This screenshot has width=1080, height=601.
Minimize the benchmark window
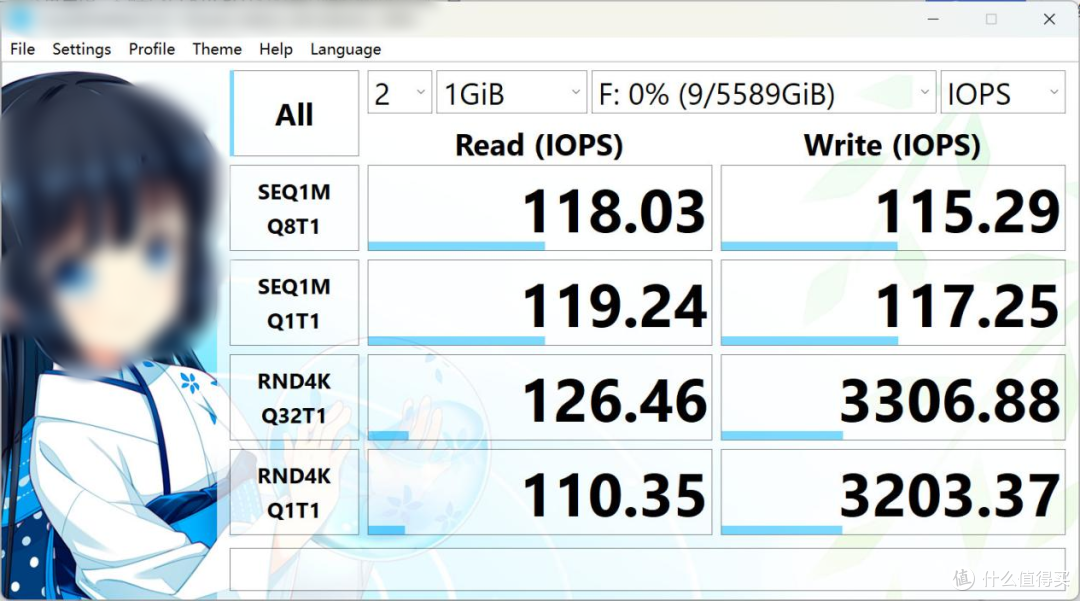click(933, 19)
